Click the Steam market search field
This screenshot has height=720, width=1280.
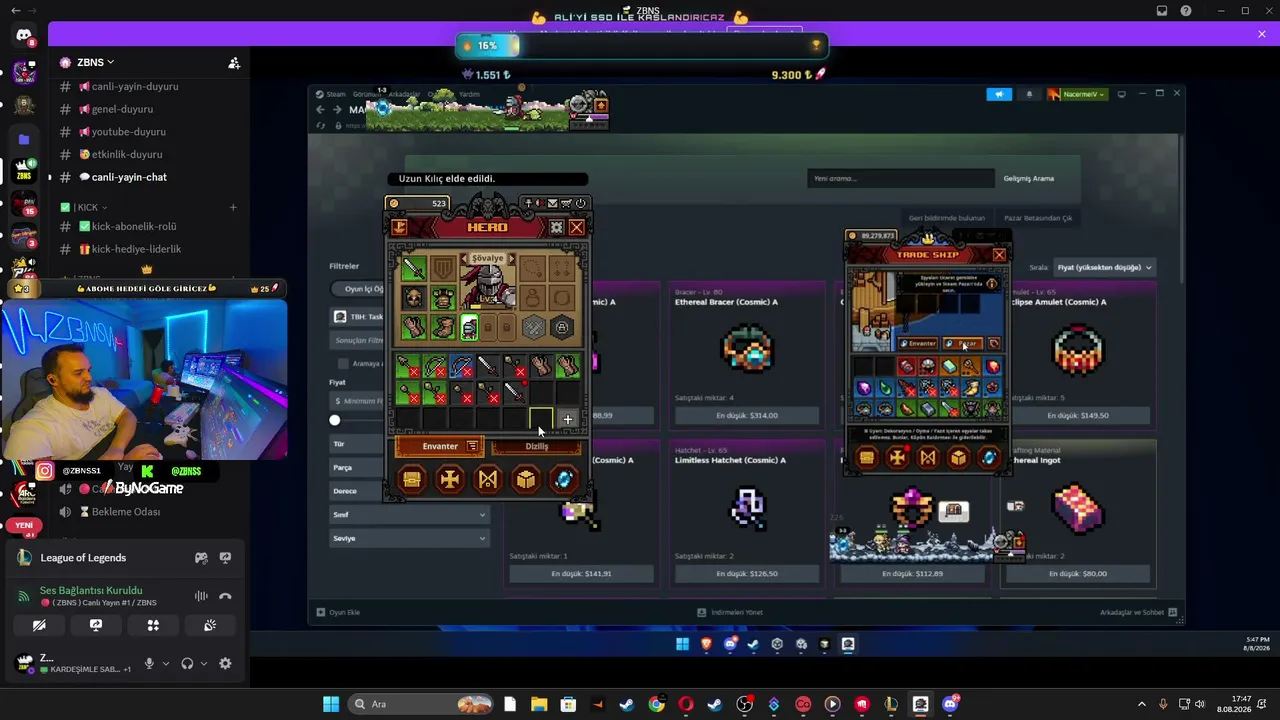tap(901, 179)
